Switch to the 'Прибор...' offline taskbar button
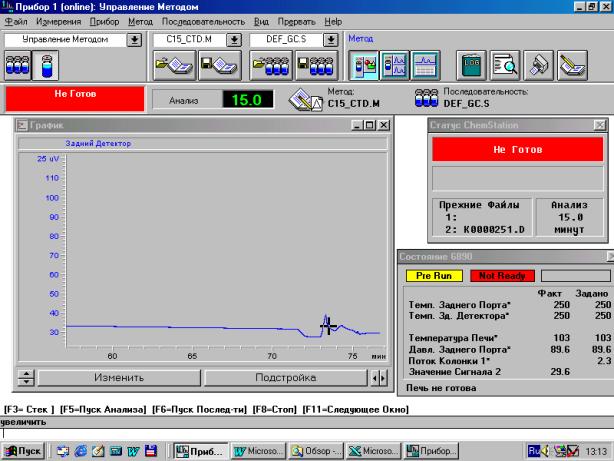Viewport: 614px width, 461px height. coord(431,451)
